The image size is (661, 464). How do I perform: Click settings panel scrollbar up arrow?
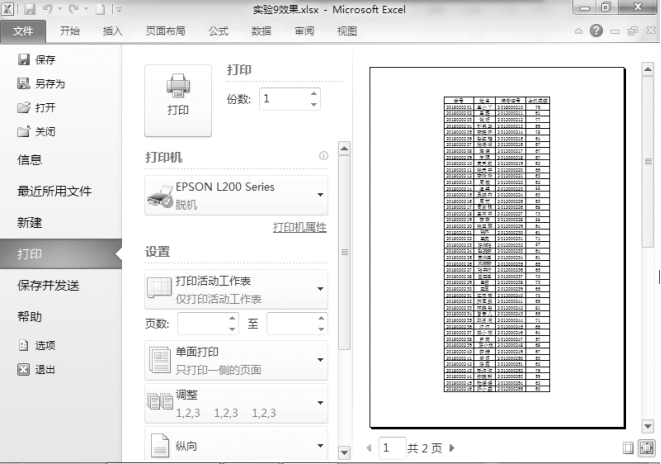pos(344,148)
